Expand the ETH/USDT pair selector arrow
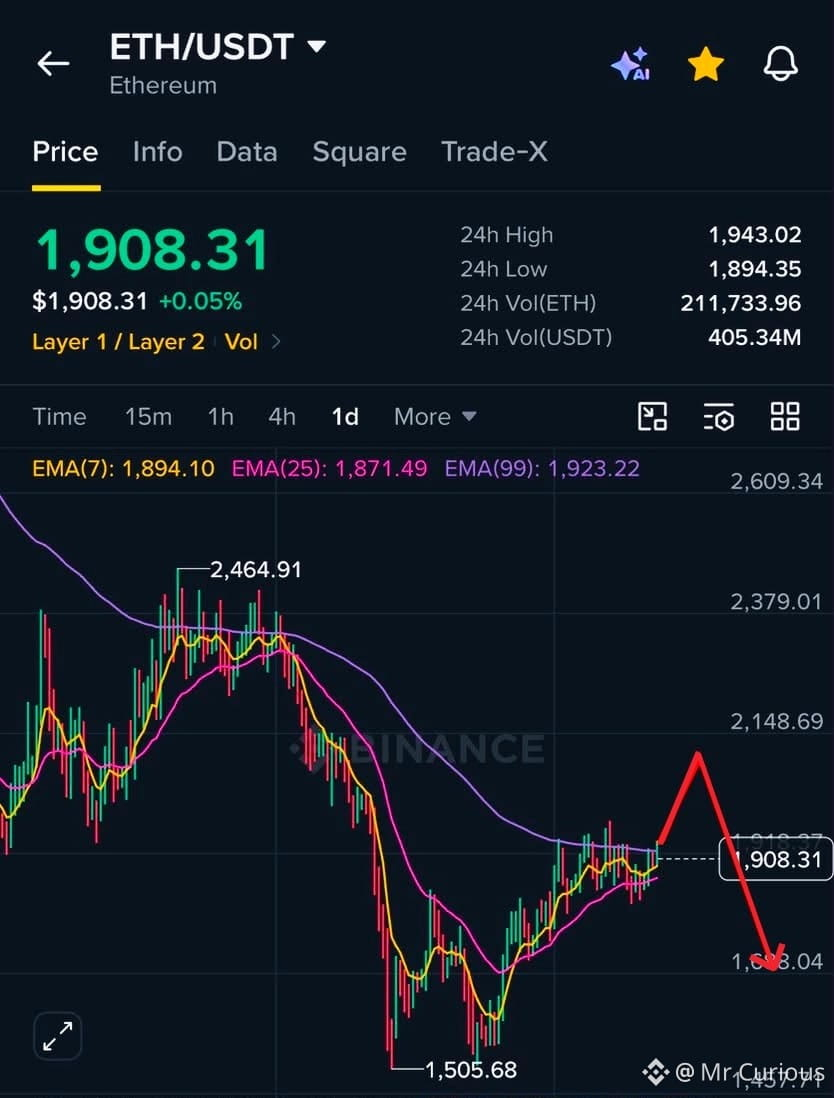 point(317,47)
